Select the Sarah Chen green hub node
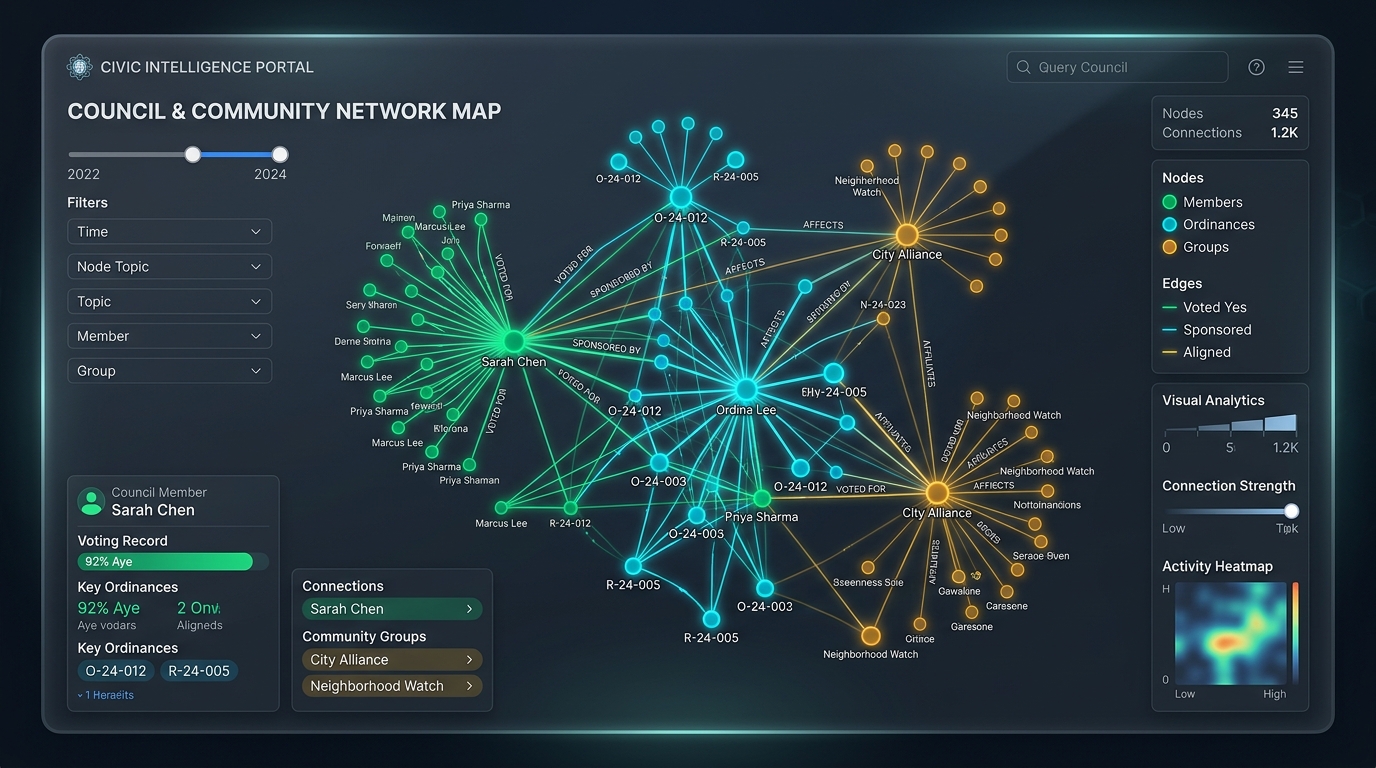 click(x=513, y=341)
